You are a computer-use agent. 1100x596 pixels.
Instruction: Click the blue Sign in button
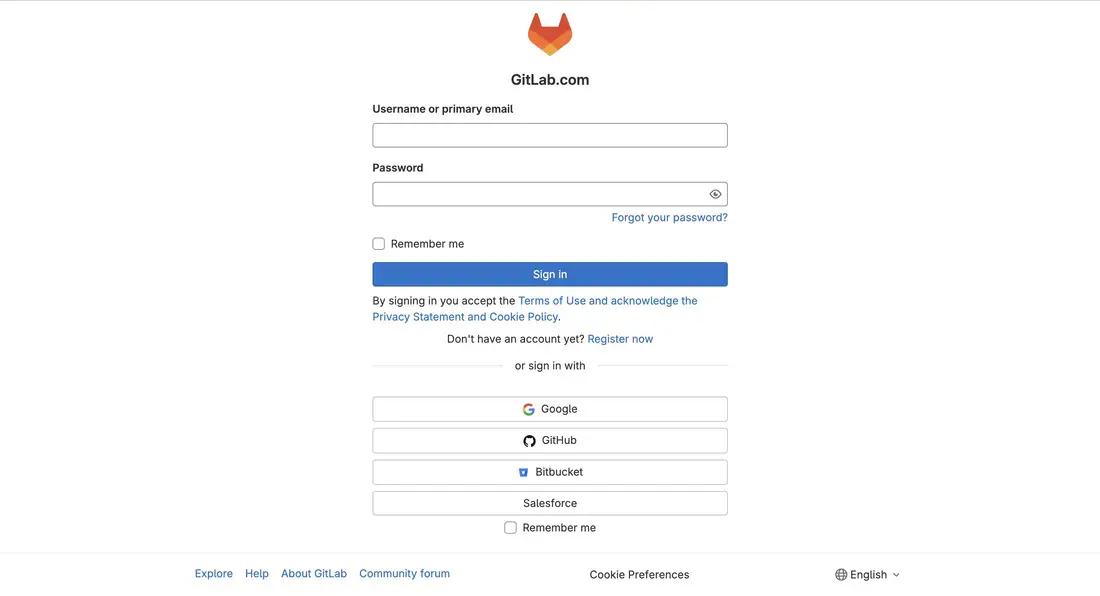coord(550,274)
